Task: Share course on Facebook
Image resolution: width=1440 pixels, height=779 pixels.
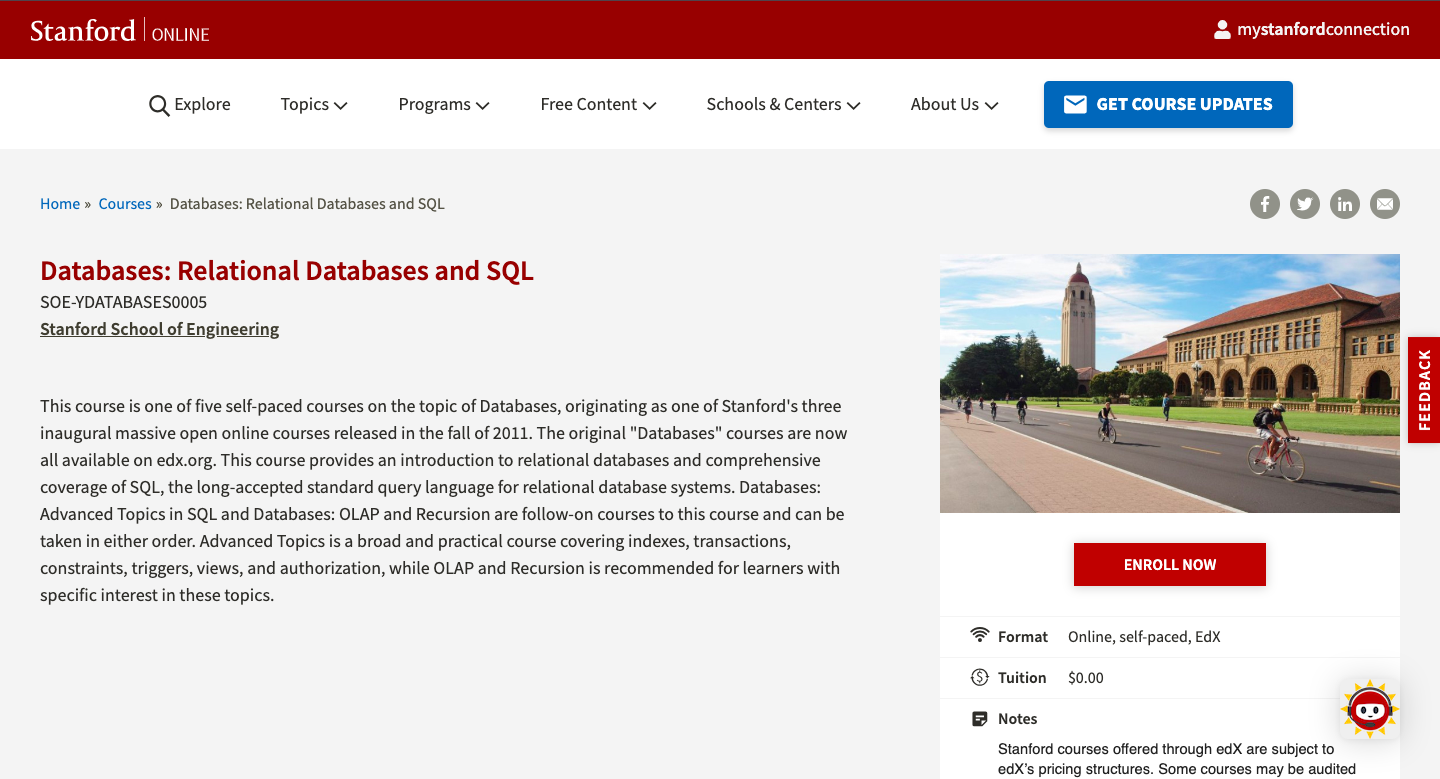Action: [1265, 204]
